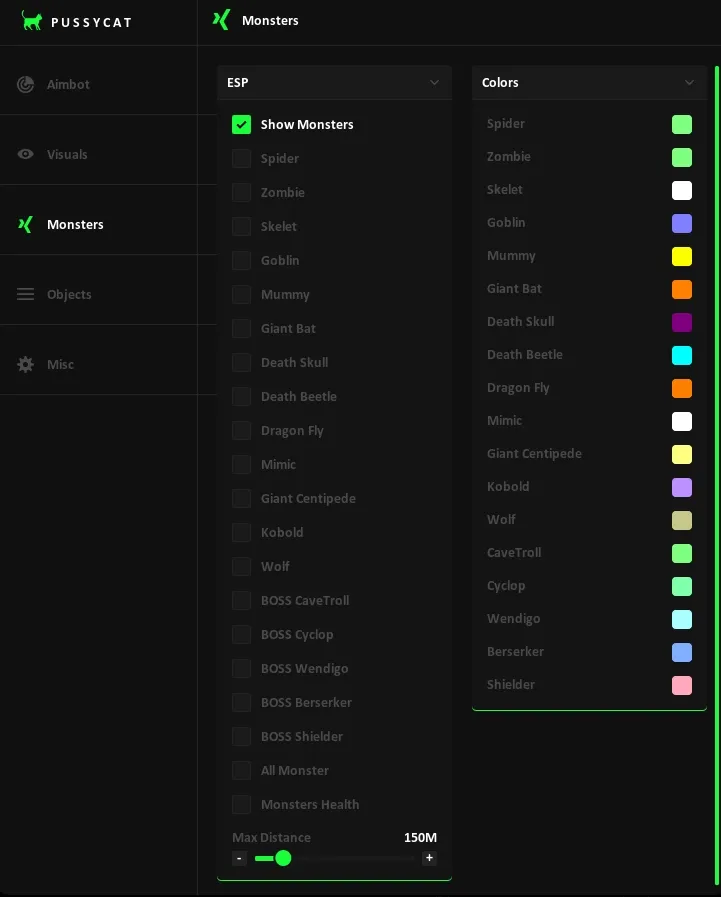
Task: Tick the Monsters Health checkbox
Action: tap(241, 805)
